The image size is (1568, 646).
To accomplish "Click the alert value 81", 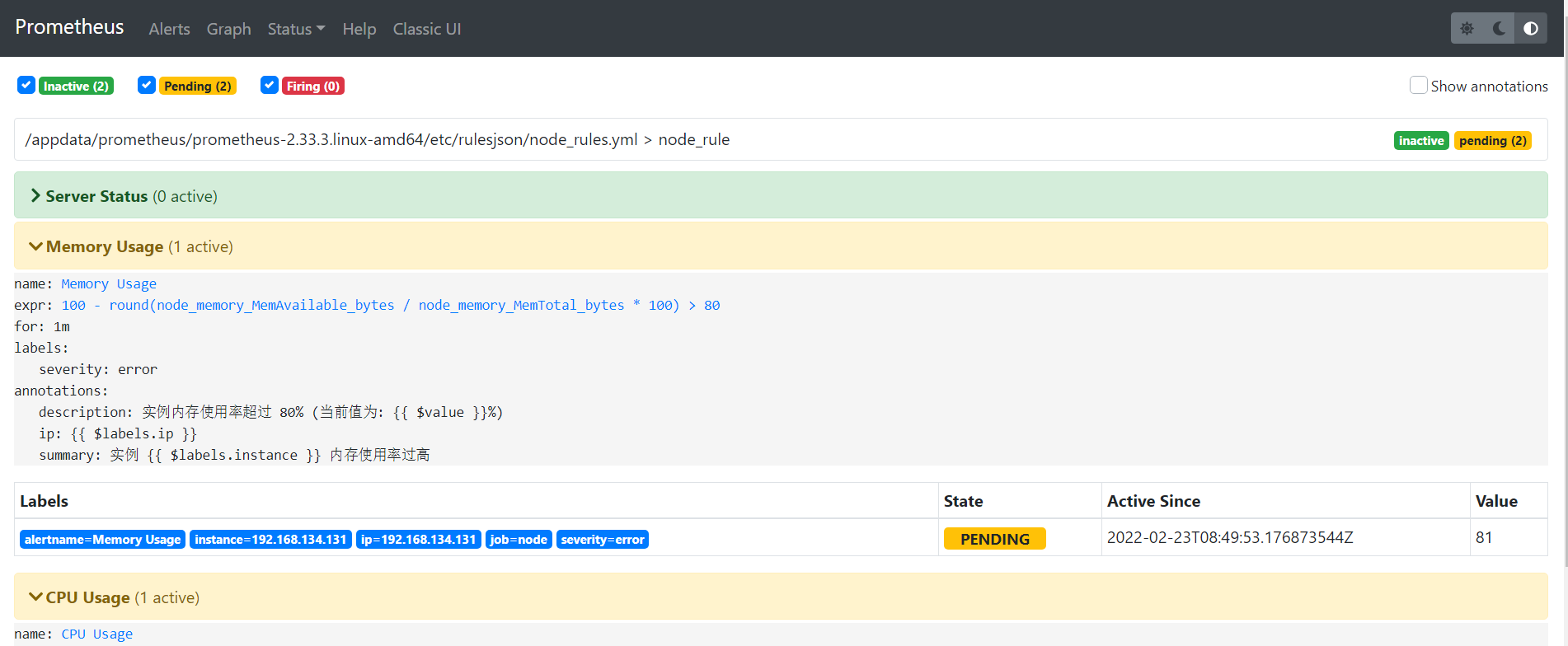I will tap(1484, 537).
